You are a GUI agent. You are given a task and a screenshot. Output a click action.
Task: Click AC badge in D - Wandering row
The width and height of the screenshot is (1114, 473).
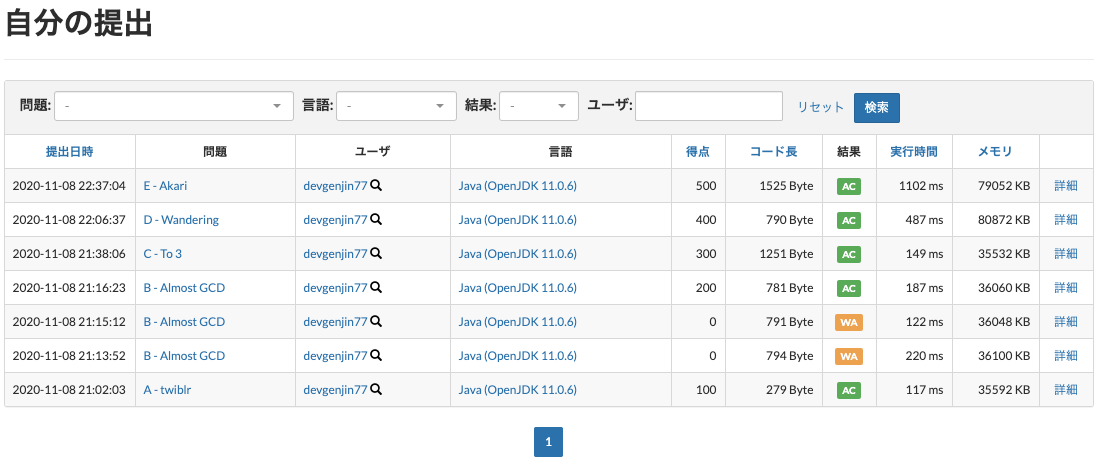(x=848, y=221)
